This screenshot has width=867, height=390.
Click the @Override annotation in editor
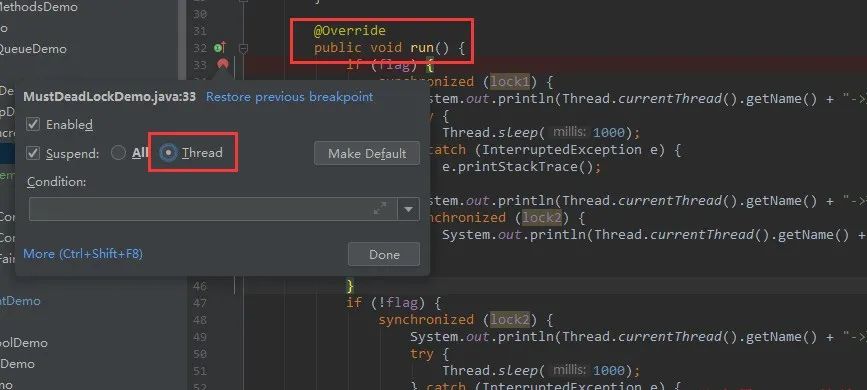(x=349, y=30)
